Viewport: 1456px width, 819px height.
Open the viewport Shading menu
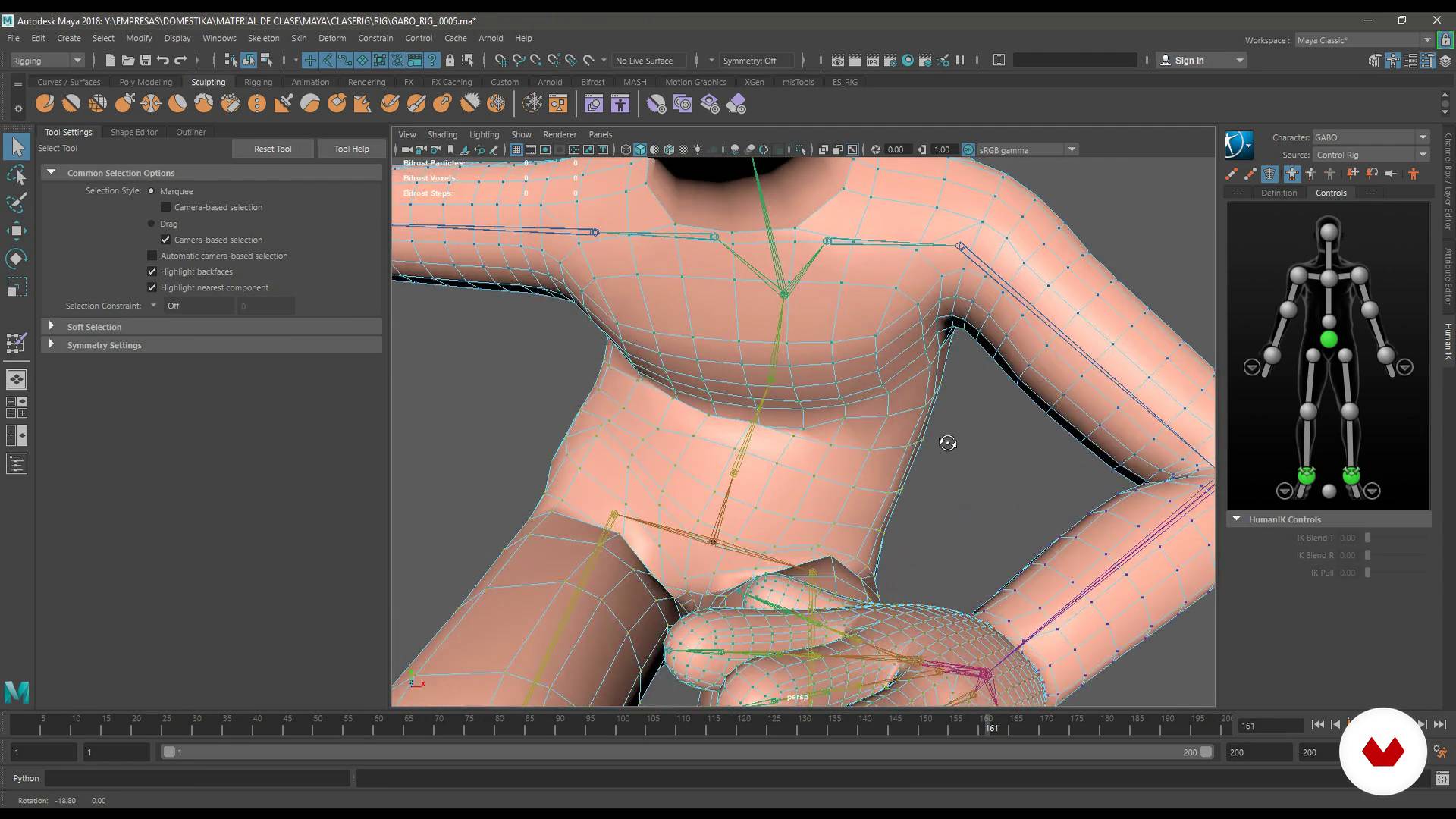[442, 134]
